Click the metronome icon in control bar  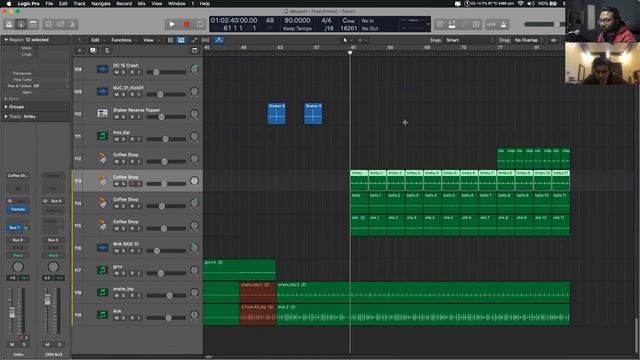point(504,24)
